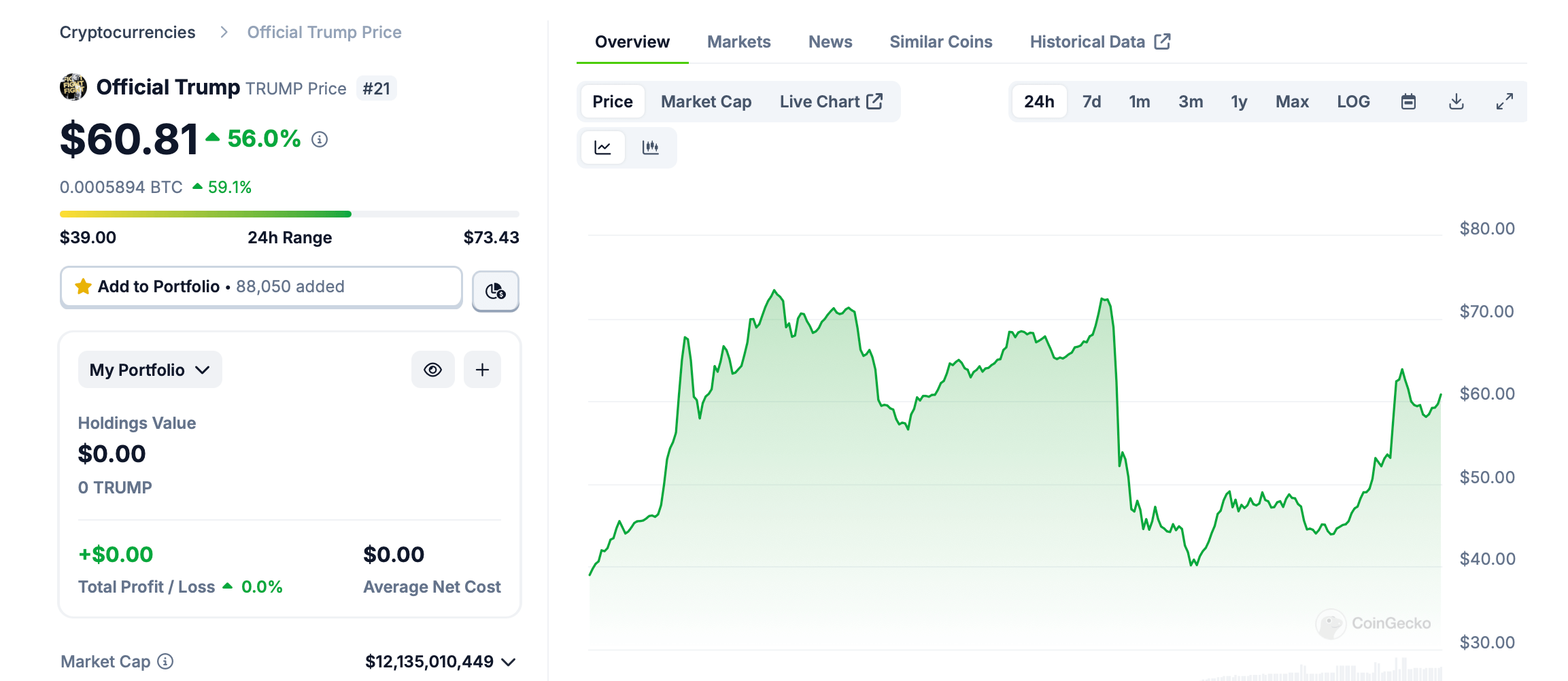Click the $50.00 axis label
The image size is (1568, 681).
pyautogui.click(x=1487, y=477)
